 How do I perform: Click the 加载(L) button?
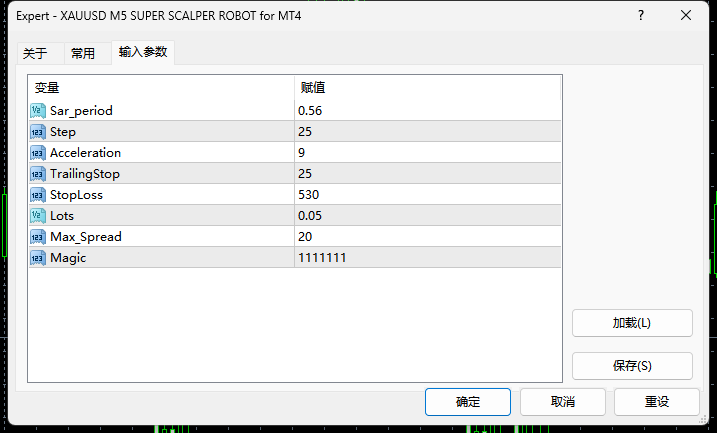(632, 323)
